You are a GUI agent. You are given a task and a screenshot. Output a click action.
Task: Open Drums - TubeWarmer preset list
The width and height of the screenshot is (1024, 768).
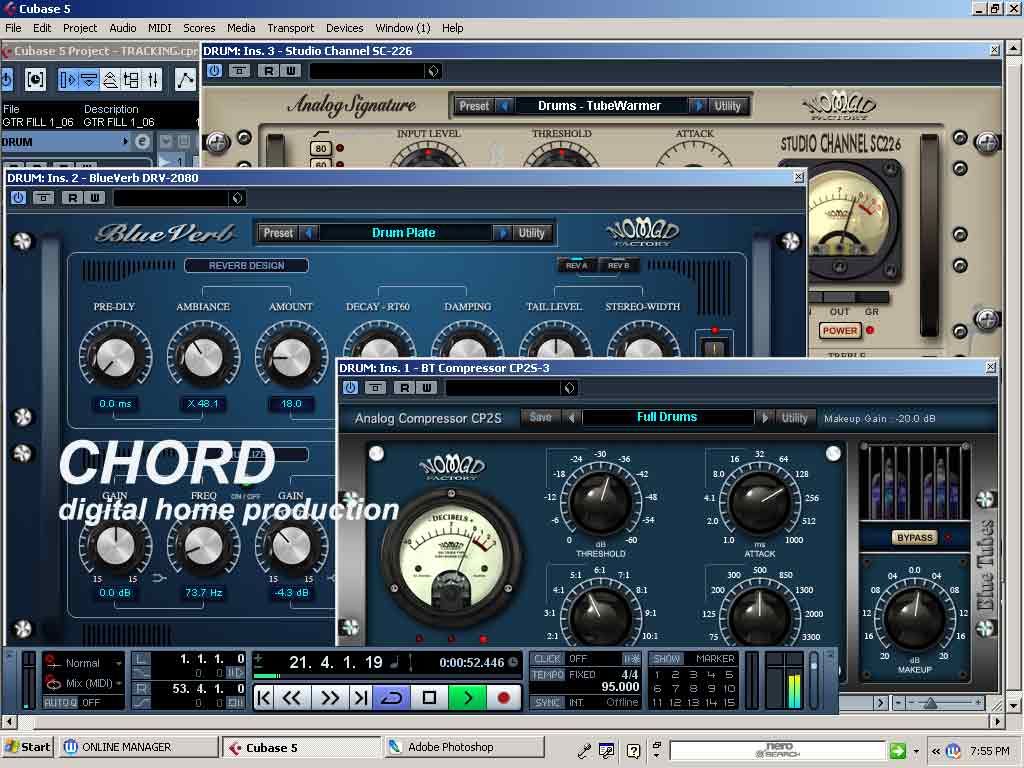(600, 106)
